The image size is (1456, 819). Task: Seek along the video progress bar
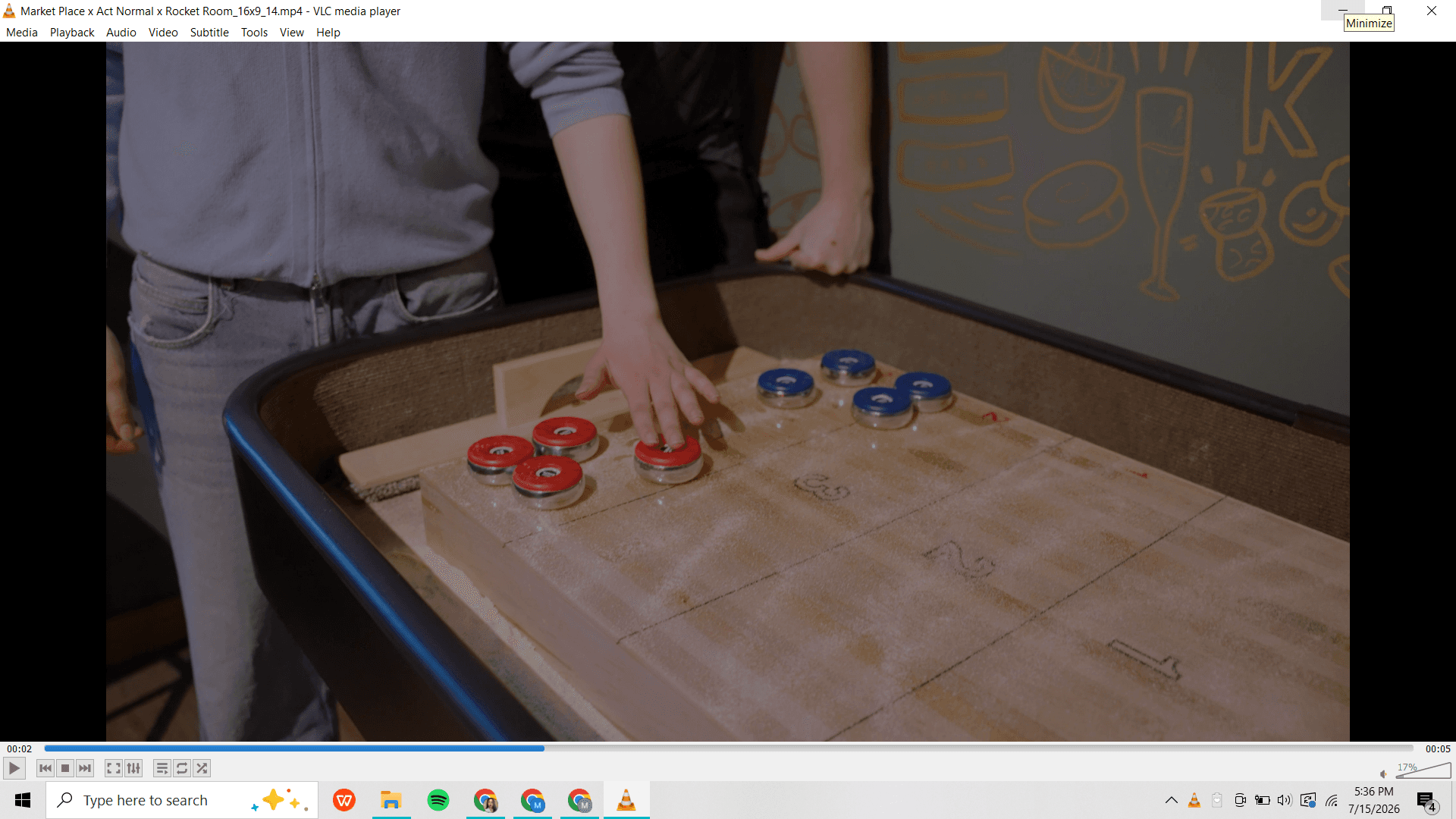click(728, 748)
